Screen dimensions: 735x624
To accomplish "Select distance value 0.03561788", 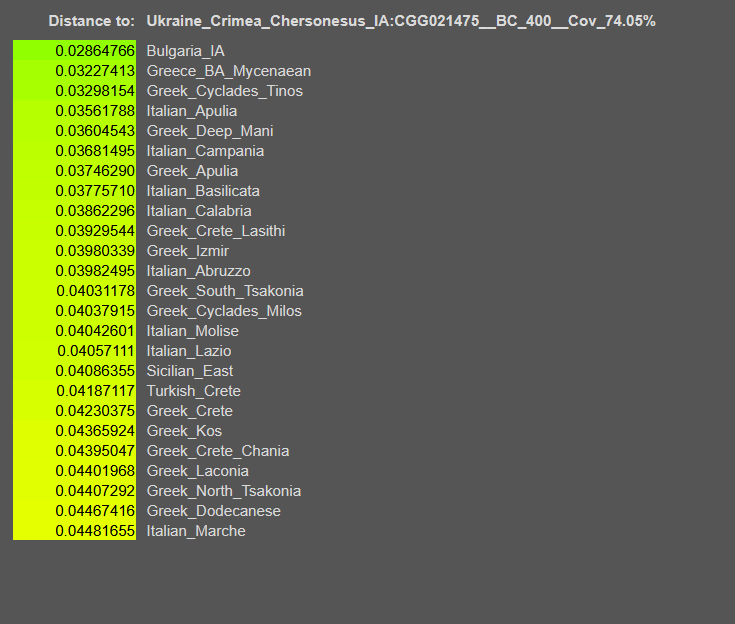I will click(95, 111).
